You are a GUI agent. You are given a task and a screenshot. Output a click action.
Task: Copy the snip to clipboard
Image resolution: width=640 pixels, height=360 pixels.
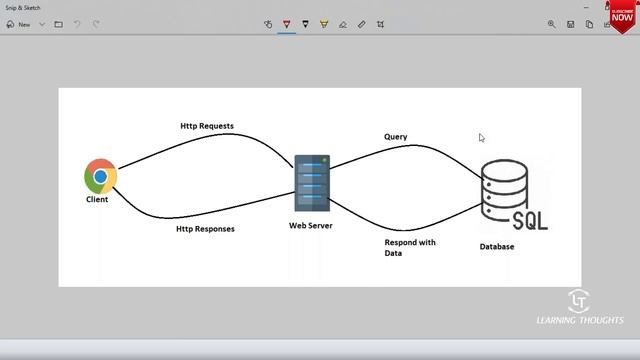589,24
